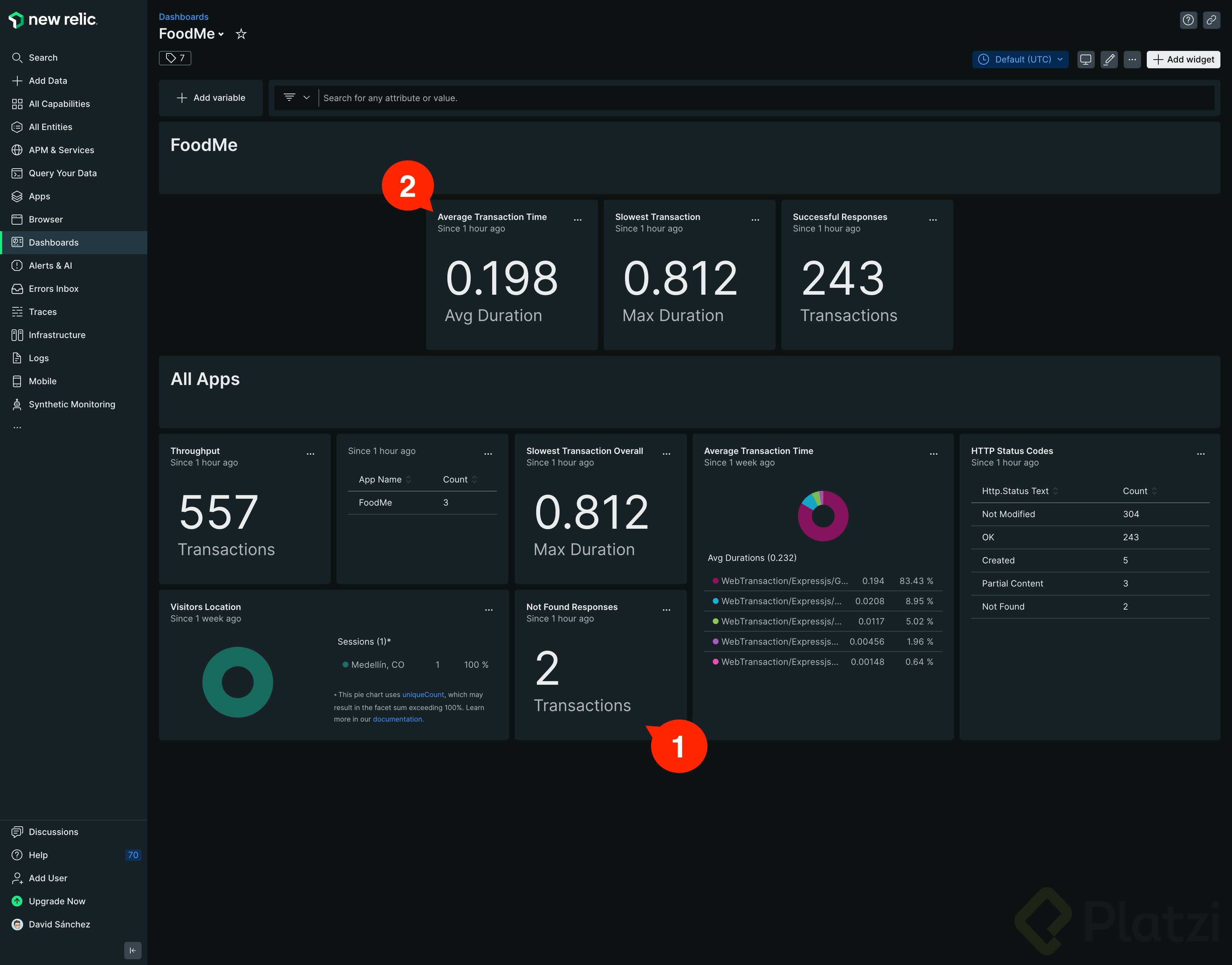Open the tags button showing 7

tap(175, 58)
